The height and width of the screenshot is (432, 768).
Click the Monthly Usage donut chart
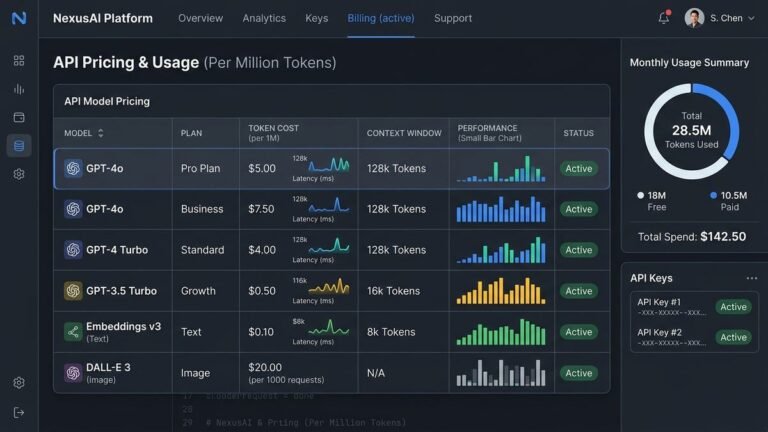(x=692, y=131)
